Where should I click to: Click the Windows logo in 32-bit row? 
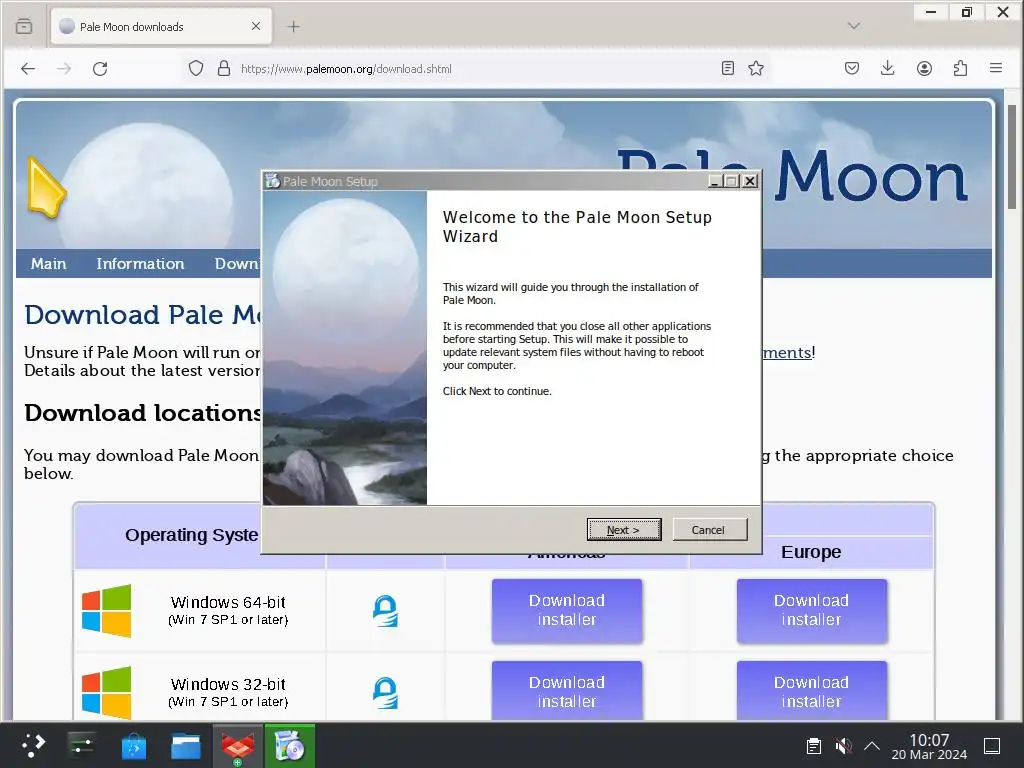coord(106,692)
